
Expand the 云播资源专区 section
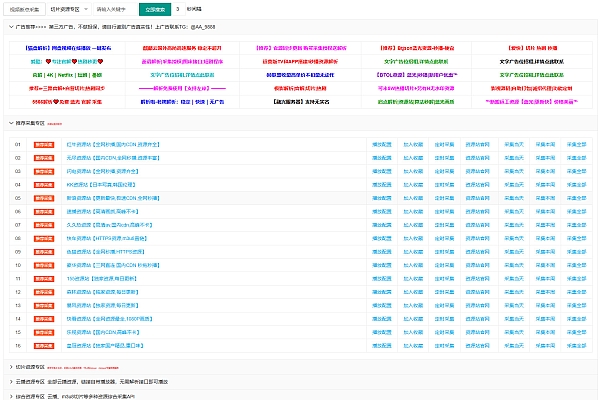tap(11, 382)
